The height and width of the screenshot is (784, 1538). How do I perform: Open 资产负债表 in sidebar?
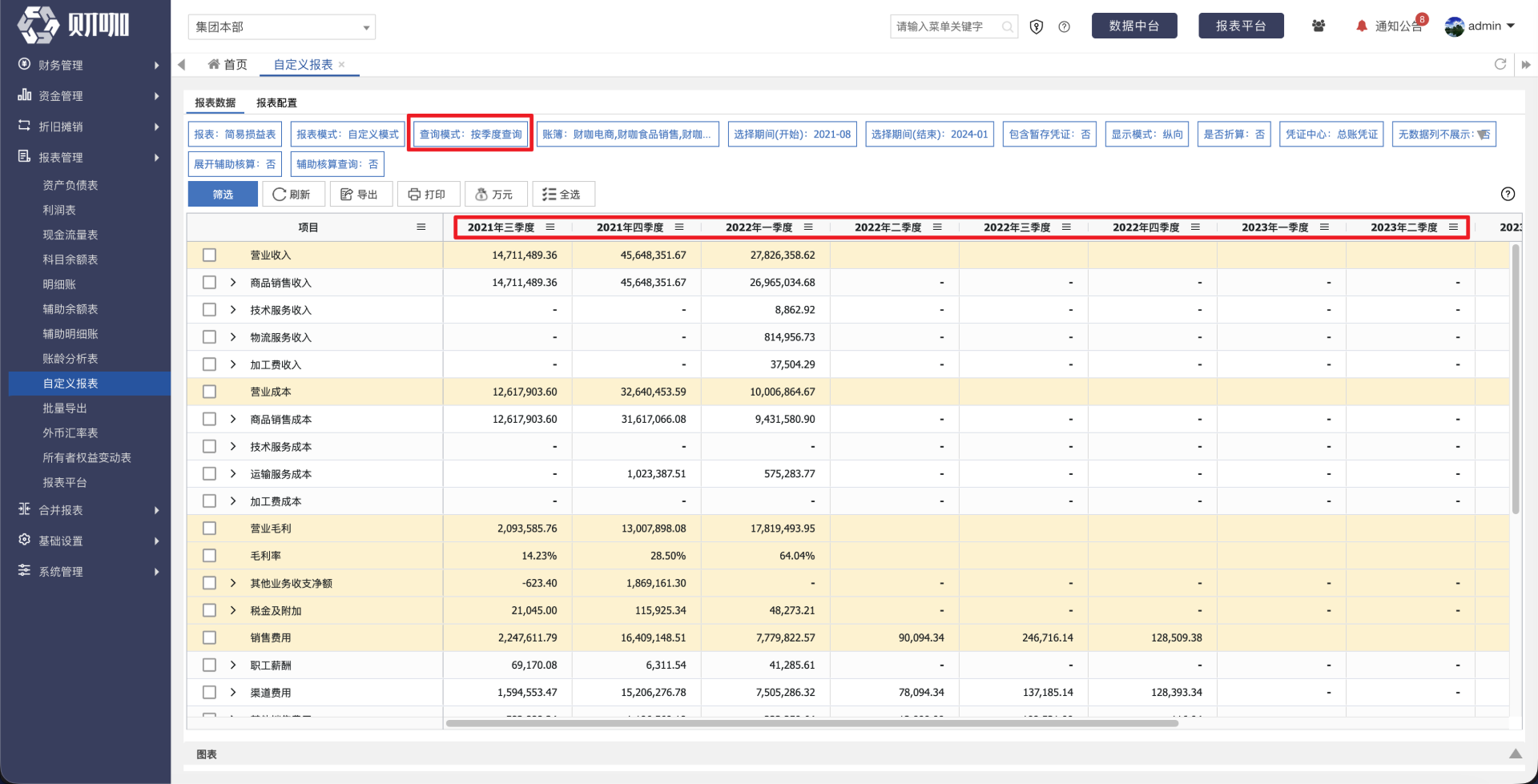[70, 185]
